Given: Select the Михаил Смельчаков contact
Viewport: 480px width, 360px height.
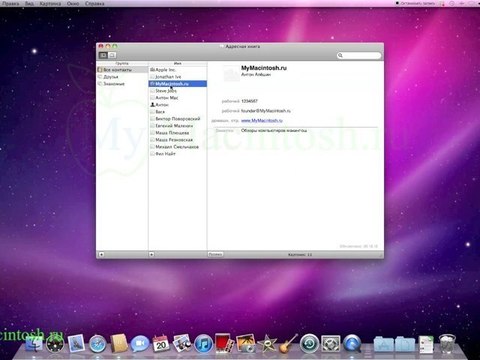Looking at the screenshot, I should (178, 147).
